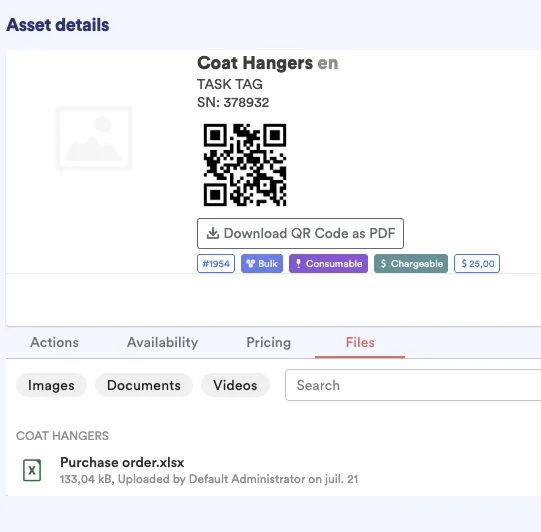The width and height of the screenshot is (541, 532).
Task: Click the COAT HANGERS section label
Action: [x=62, y=436]
